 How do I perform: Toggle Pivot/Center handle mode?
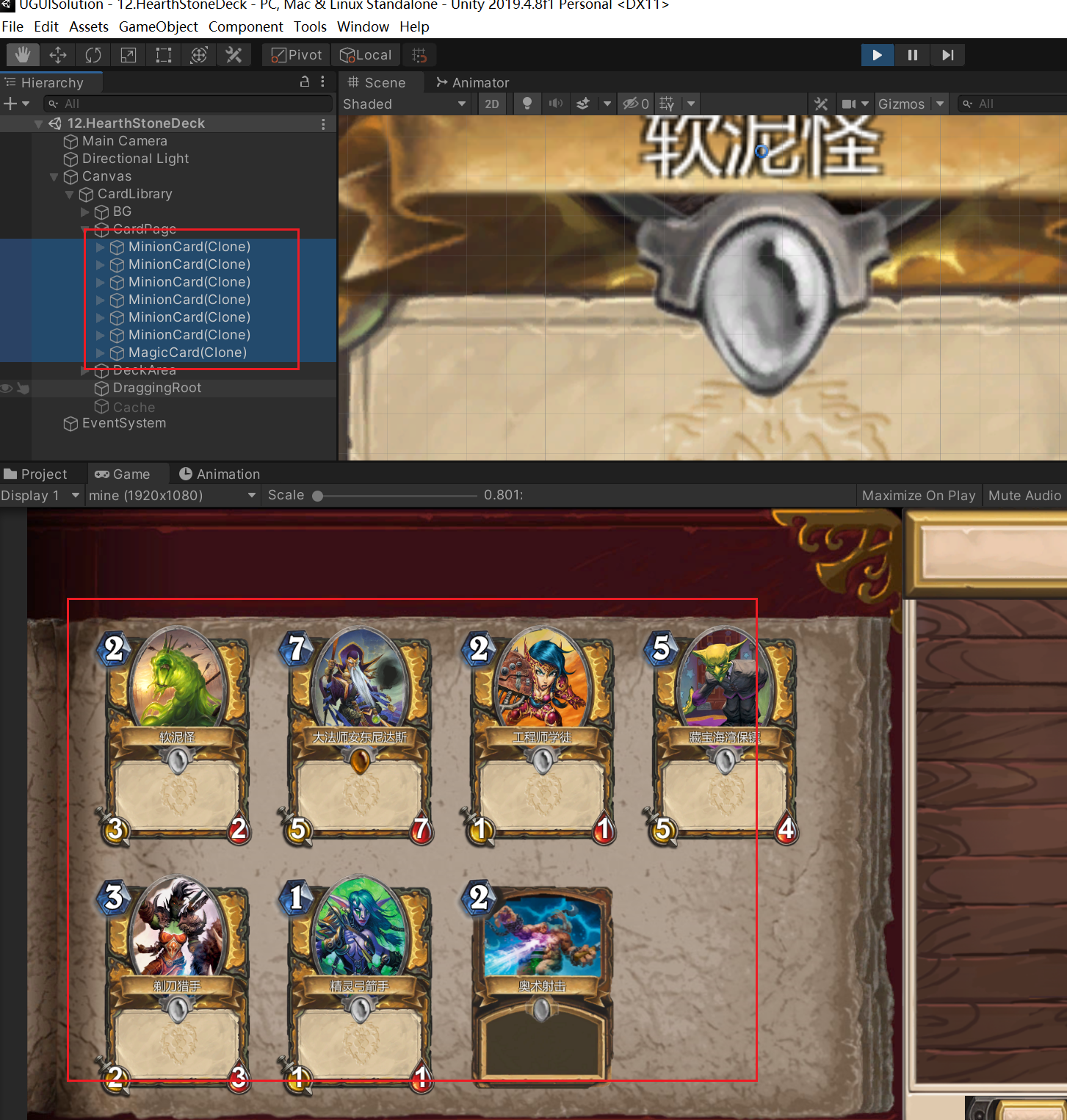tap(296, 55)
